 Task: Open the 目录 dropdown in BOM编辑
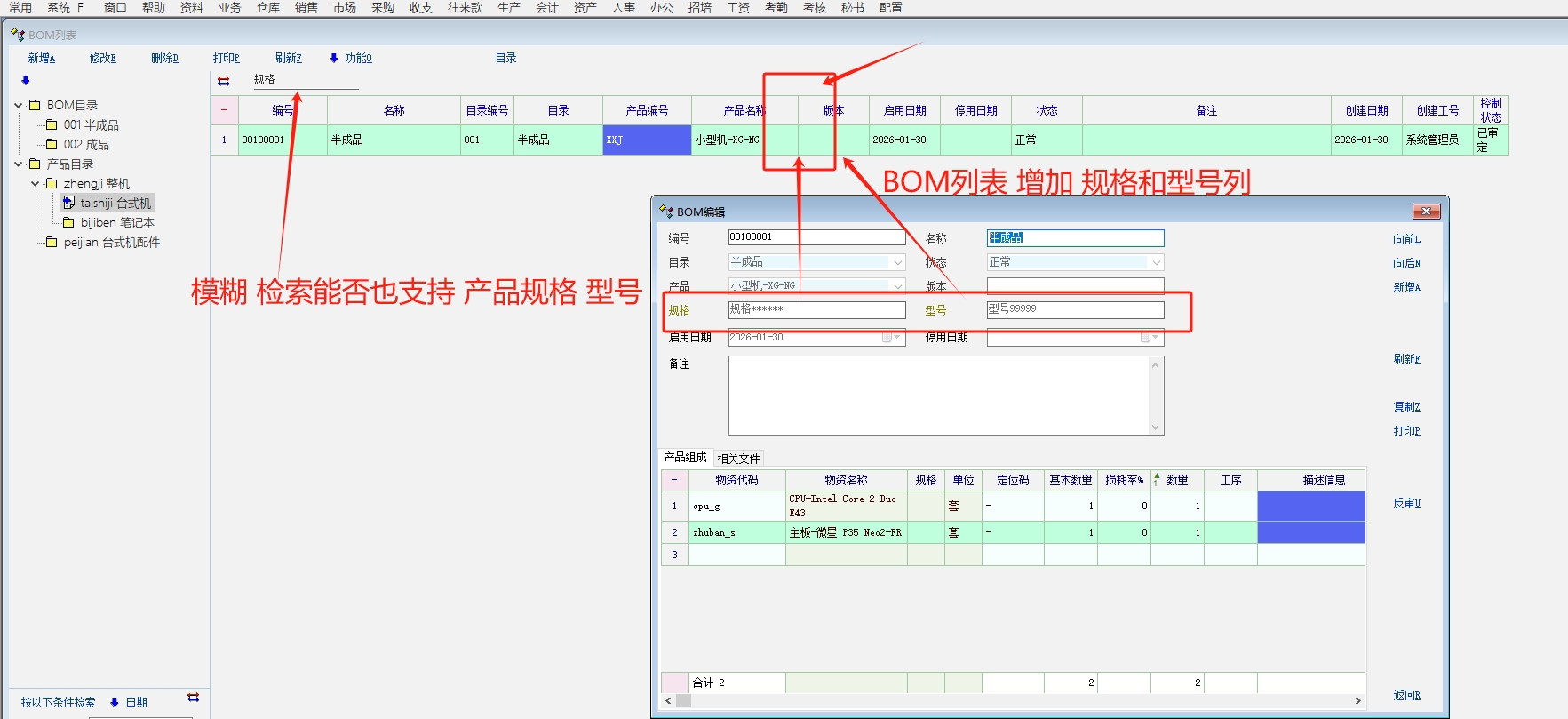coord(897,262)
